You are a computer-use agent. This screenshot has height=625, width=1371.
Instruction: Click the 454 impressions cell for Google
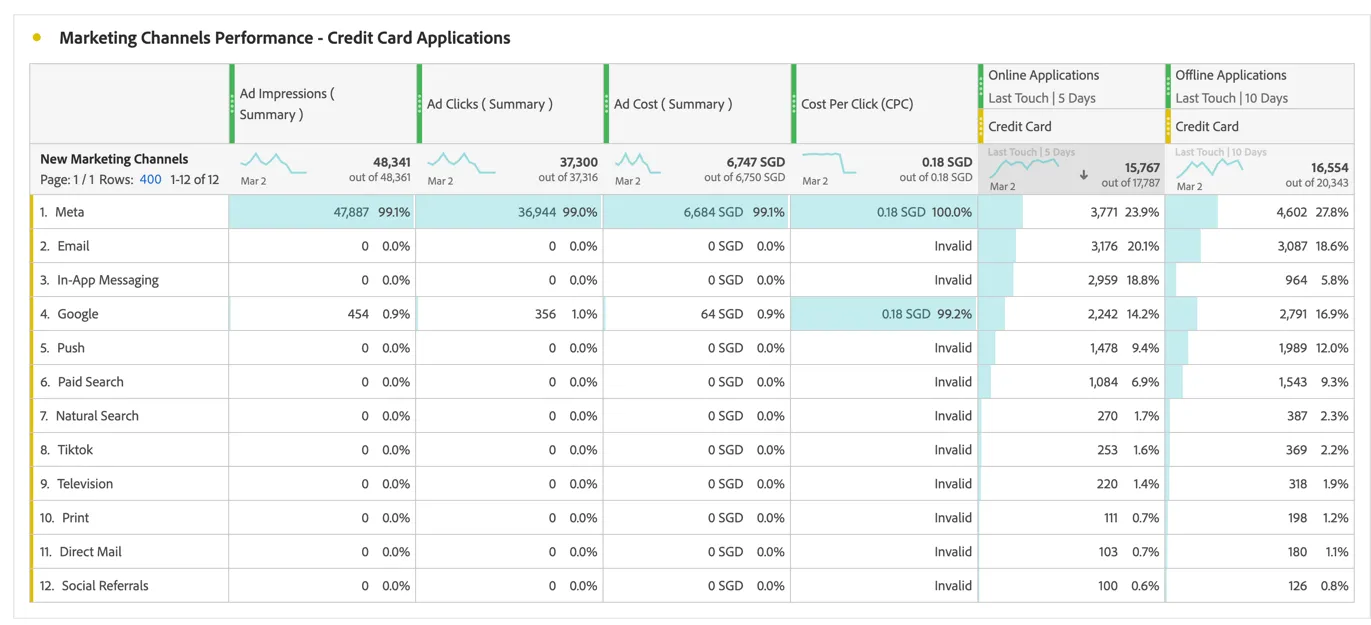click(x=322, y=314)
